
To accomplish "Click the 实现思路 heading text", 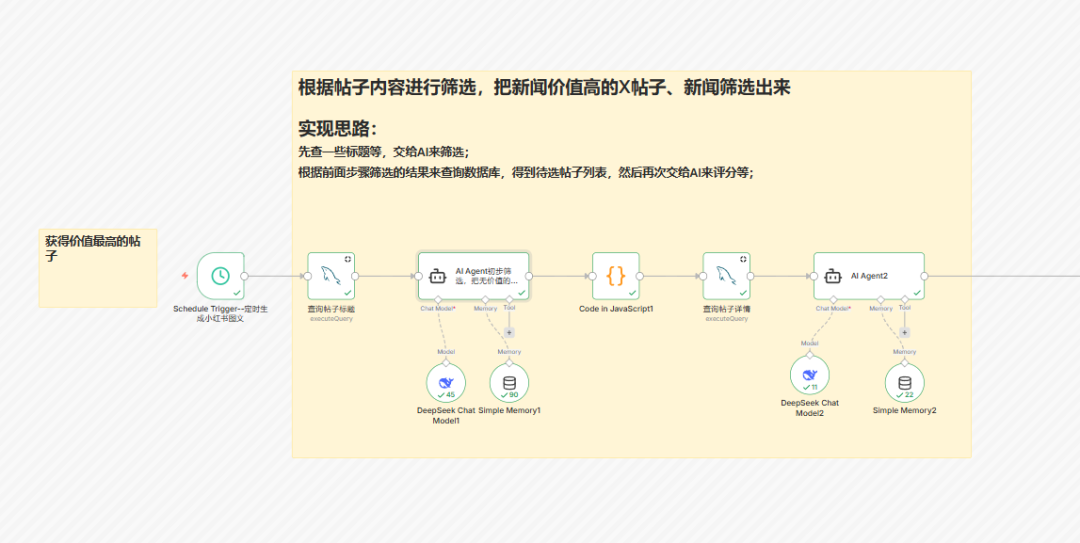I will click(x=338, y=129).
